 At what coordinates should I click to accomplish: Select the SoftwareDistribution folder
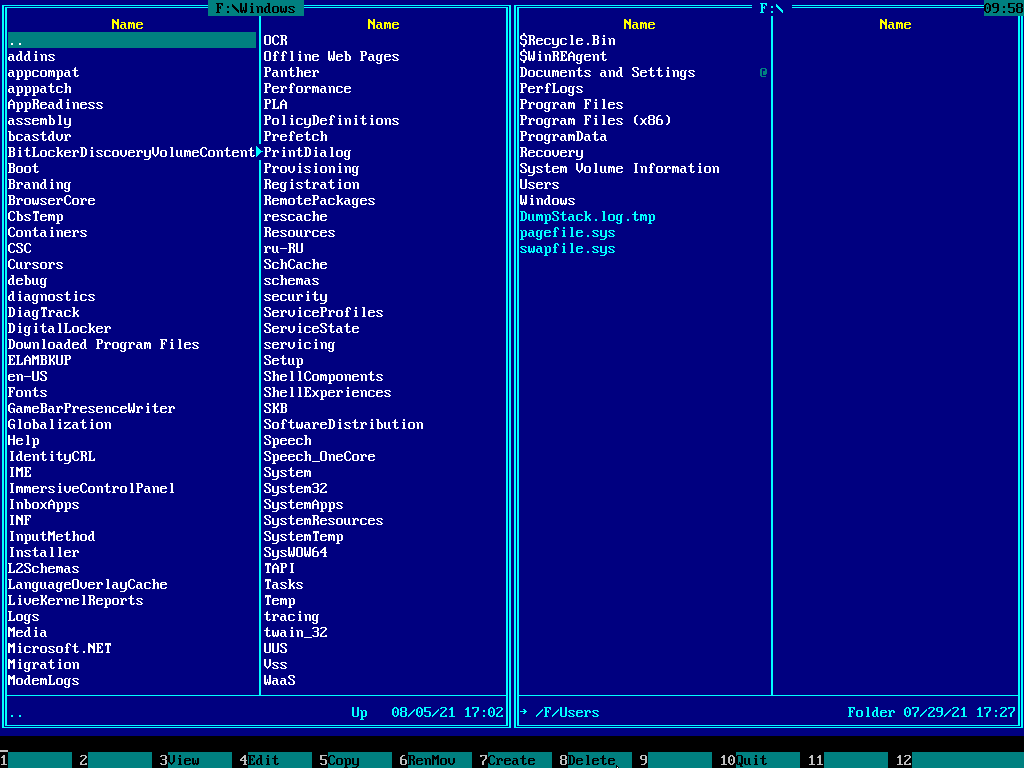coord(344,424)
